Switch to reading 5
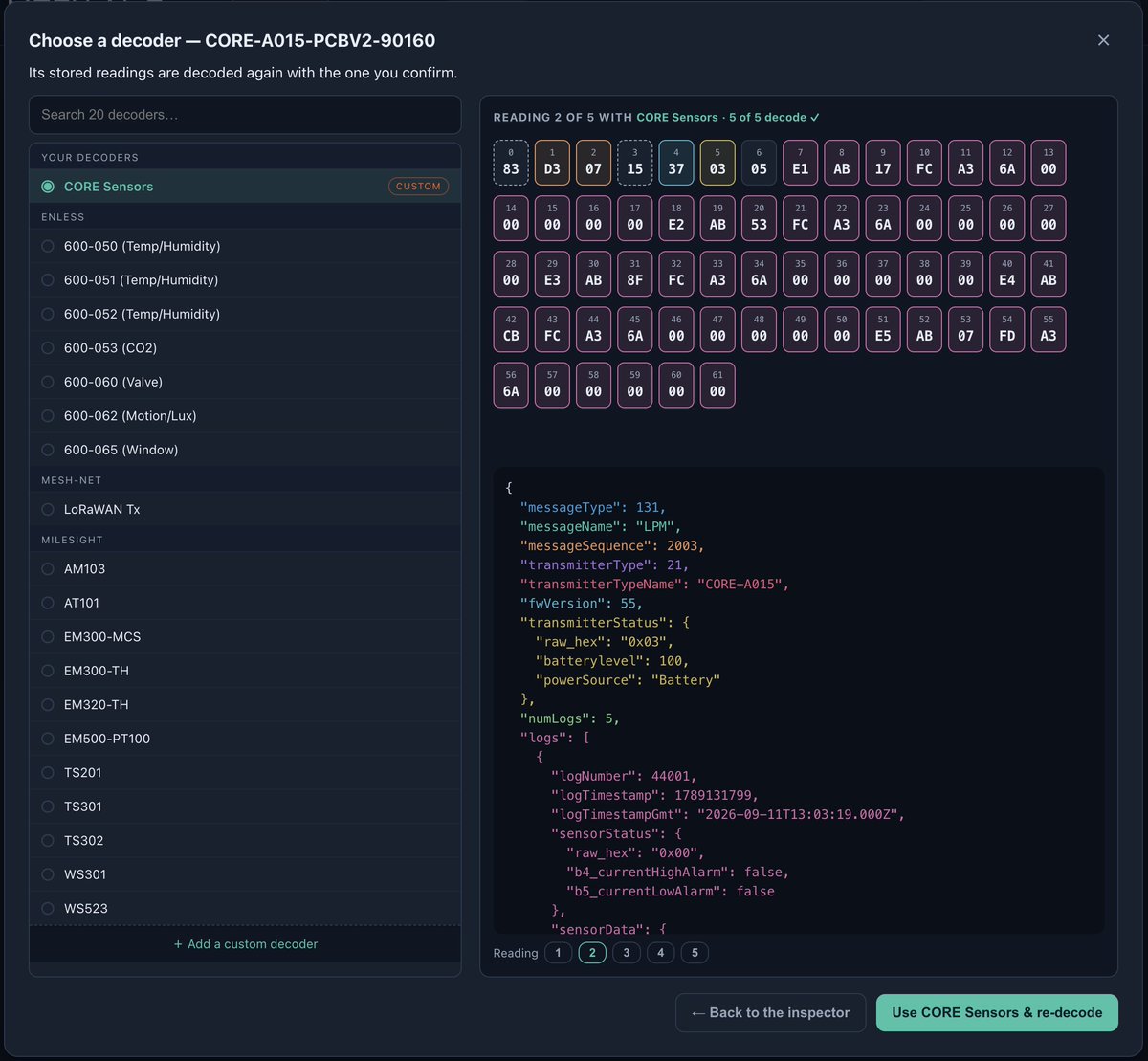The height and width of the screenshot is (1061, 1148). [695, 953]
